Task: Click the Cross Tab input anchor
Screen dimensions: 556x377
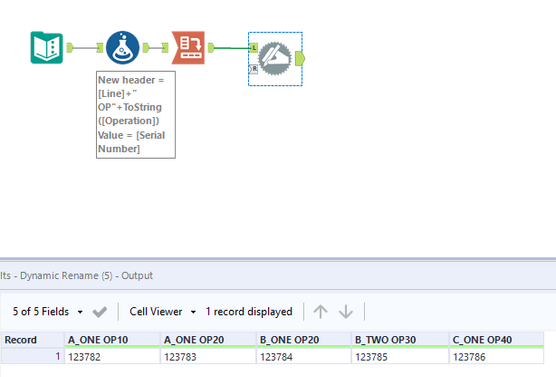Action: point(165,48)
